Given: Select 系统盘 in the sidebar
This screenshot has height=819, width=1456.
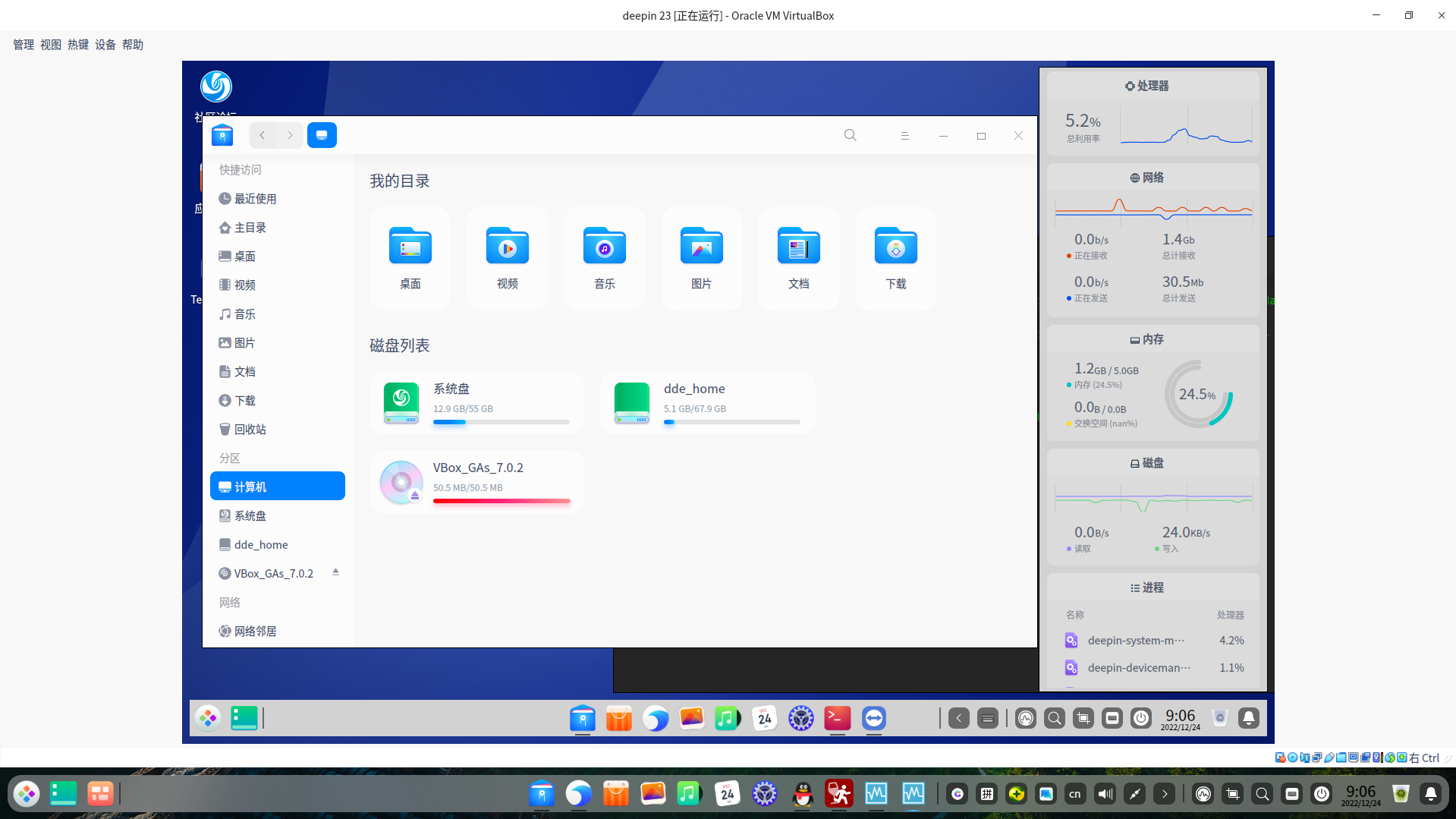Looking at the screenshot, I should 278,516.
